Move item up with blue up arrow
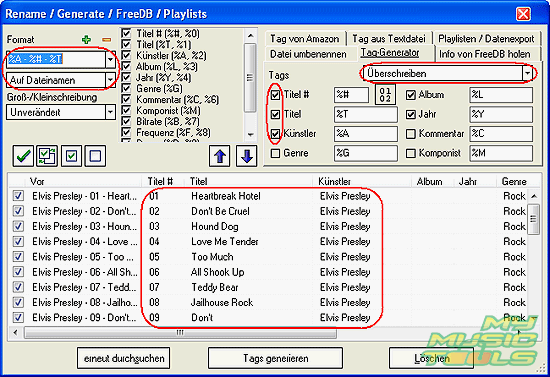The height and width of the screenshot is (377, 550). tap(220, 156)
